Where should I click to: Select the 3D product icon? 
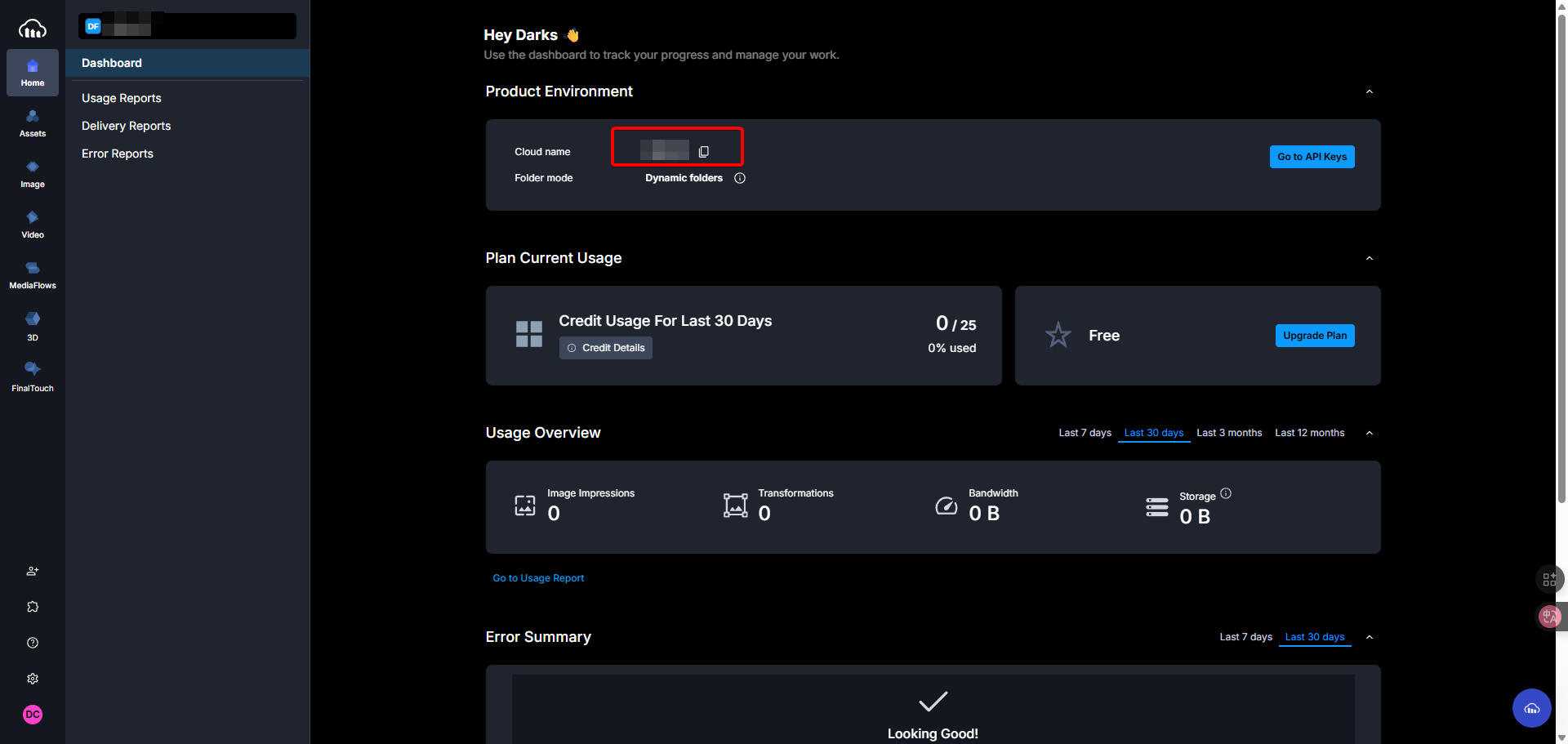click(x=32, y=326)
